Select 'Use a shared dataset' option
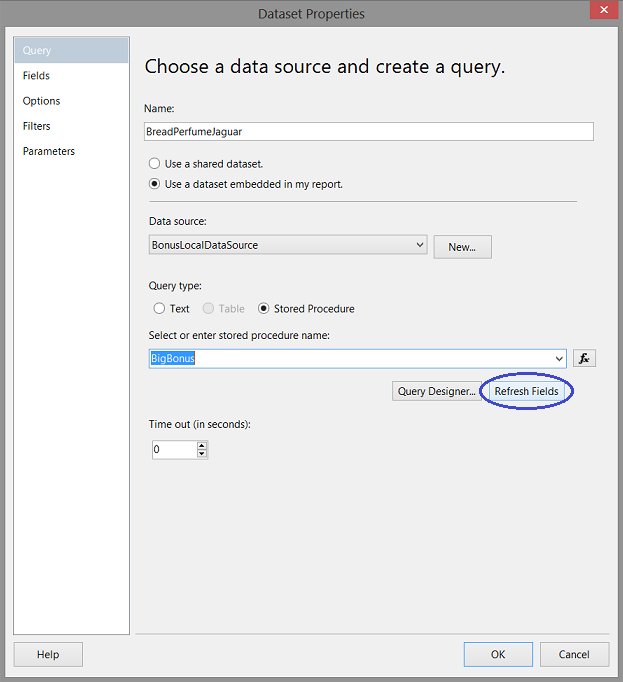The height and width of the screenshot is (682, 623). click(x=154, y=163)
